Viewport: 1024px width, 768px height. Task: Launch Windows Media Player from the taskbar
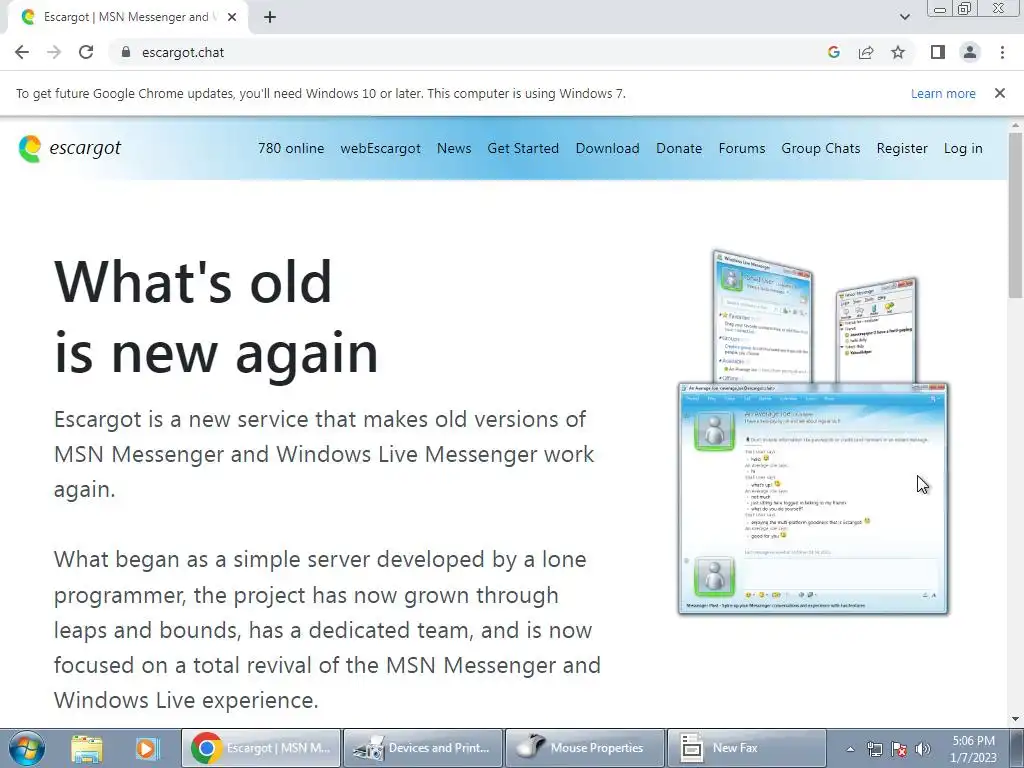click(146, 748)
